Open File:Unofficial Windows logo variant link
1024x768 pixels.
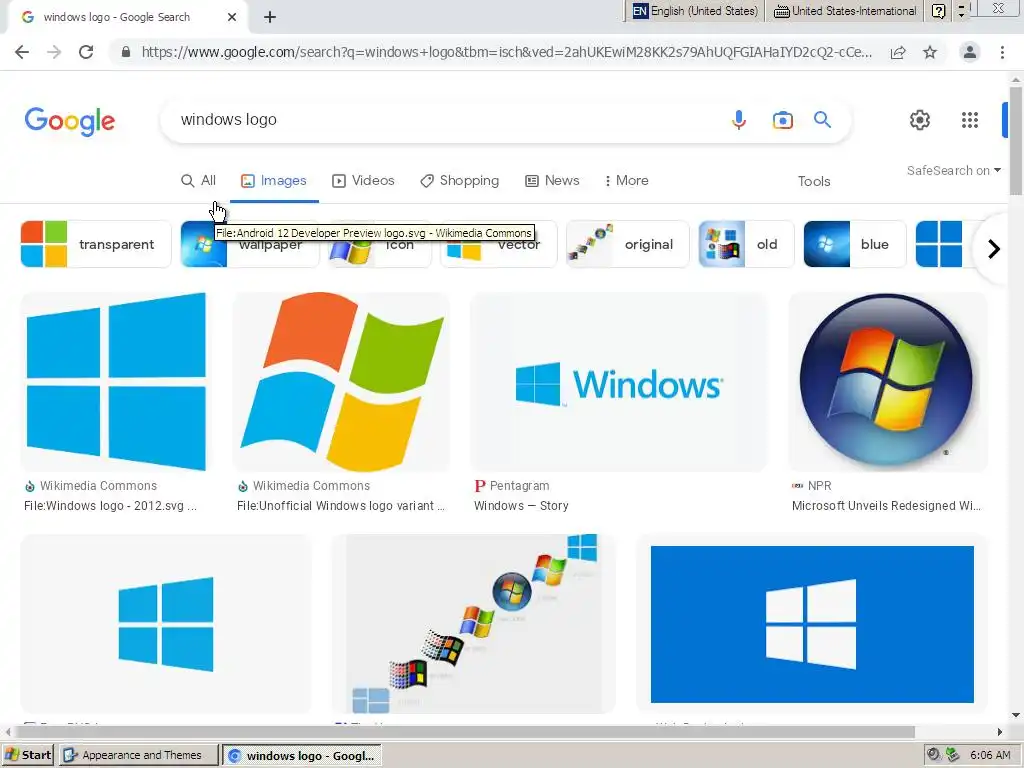(341, 506)
